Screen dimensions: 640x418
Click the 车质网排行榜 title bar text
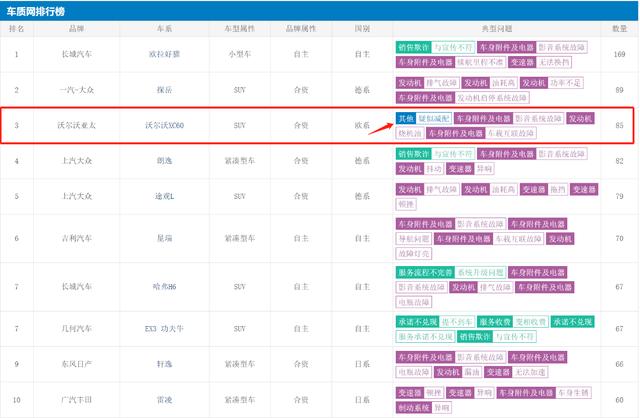(36, 11)
